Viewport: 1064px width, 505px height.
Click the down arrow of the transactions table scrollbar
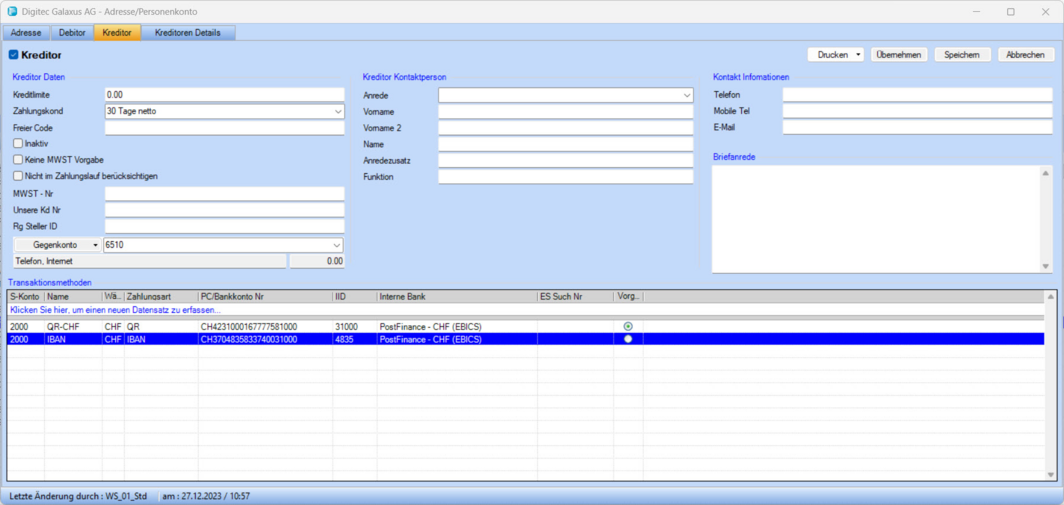pyautogui.click(x=1050, y=475)
